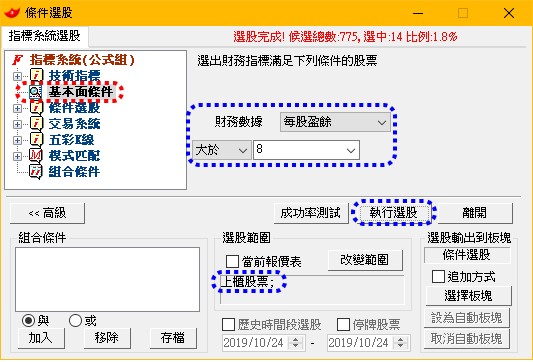Expand the 交易系統 tree node
The height and width of the screenshot is (362, 533).
point(17,124)
